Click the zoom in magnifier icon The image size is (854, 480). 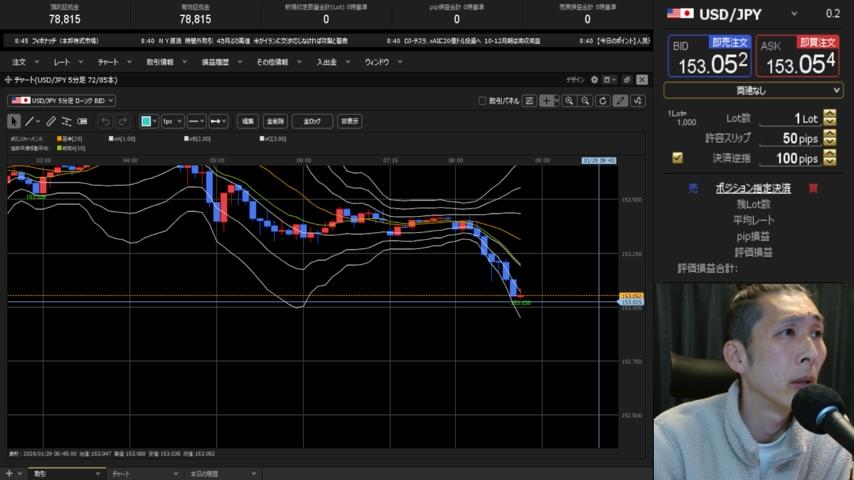point(569,101)
